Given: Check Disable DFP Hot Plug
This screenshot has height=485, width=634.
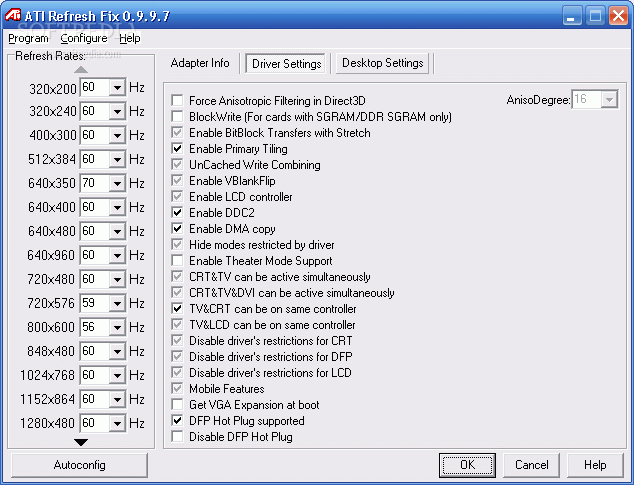Looking at the screenshot, I should [177, 436].
